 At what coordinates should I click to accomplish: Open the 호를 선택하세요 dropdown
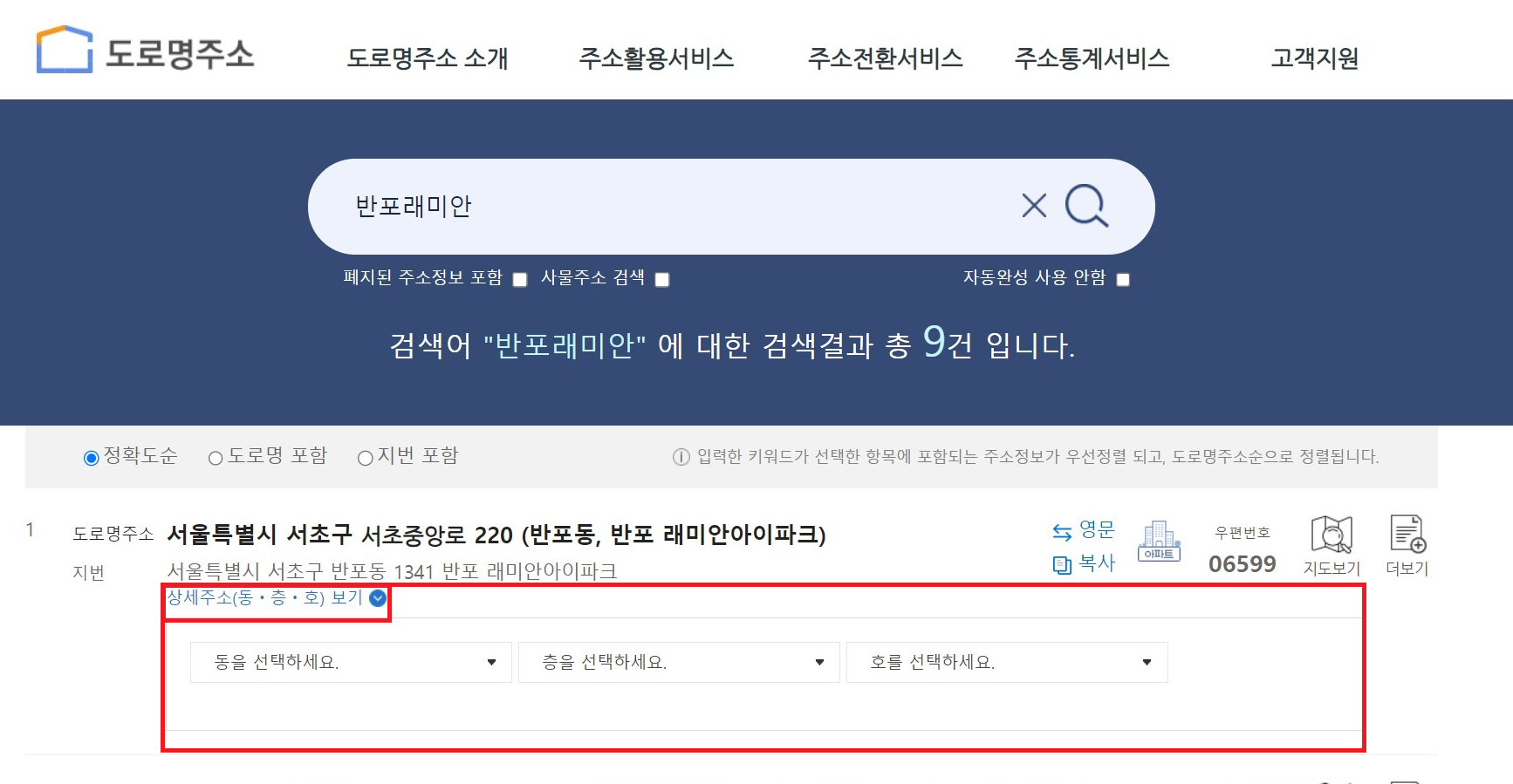click(x=1007, y=662)
